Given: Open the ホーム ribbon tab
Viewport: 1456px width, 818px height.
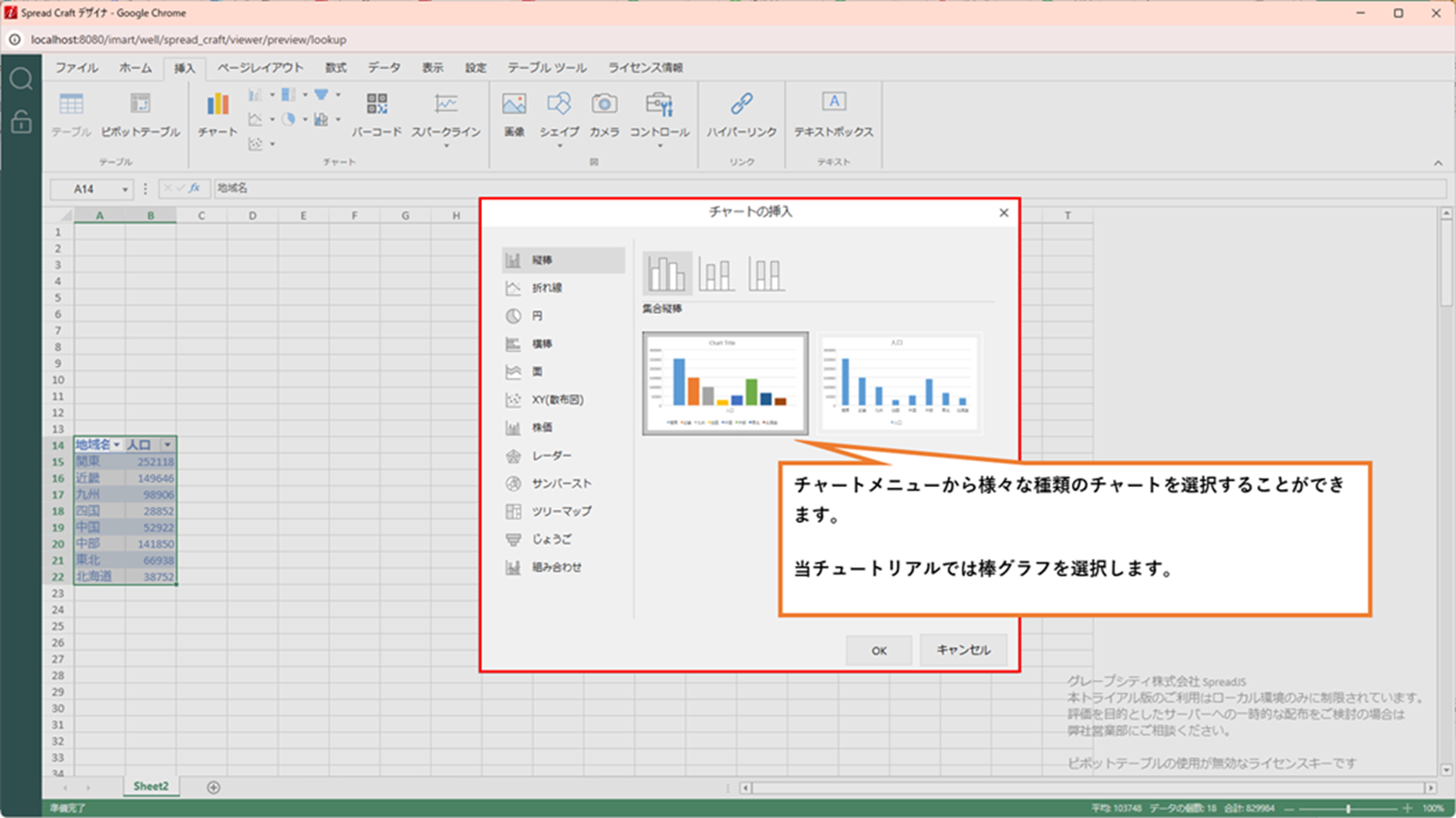Looking at the screenshot, I should (x=135, y=68).
